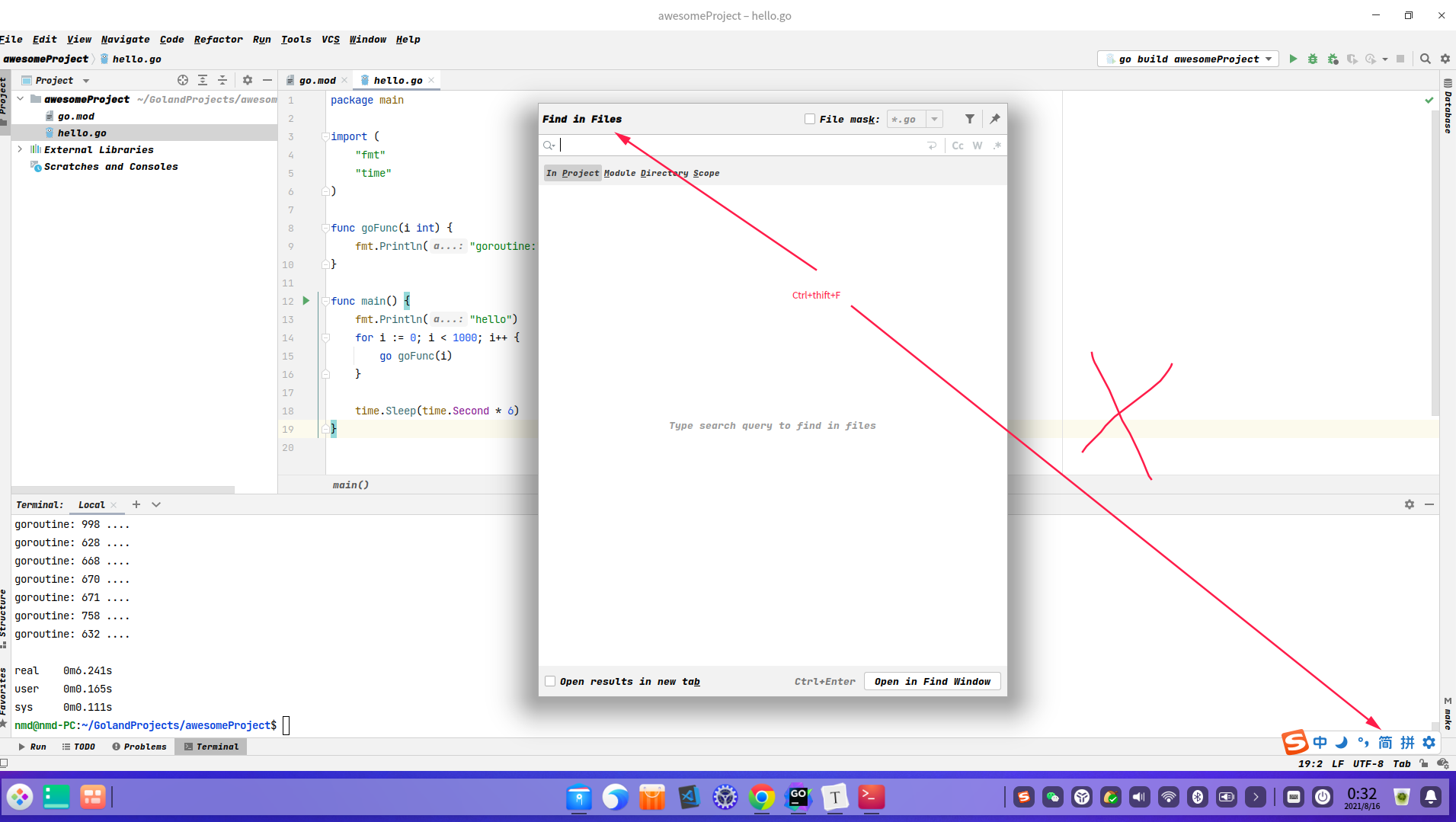Open the Navigate menu

(x=125, y=39)
